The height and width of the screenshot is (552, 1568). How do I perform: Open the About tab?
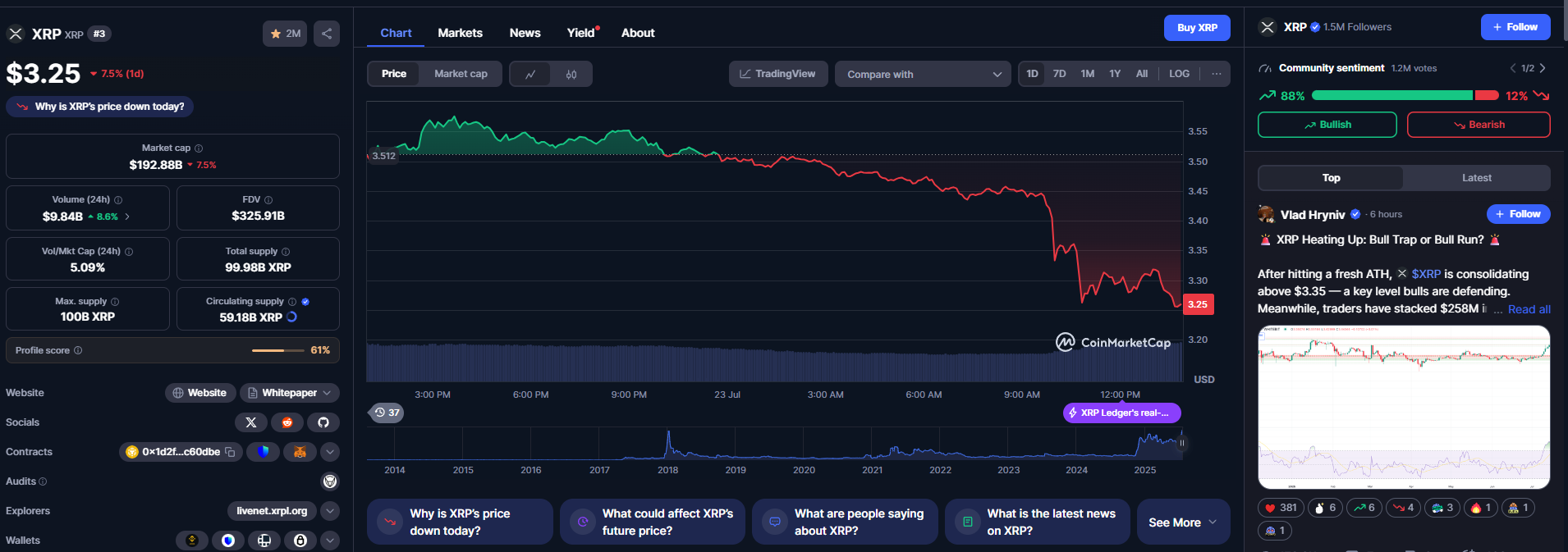(638, 33)
